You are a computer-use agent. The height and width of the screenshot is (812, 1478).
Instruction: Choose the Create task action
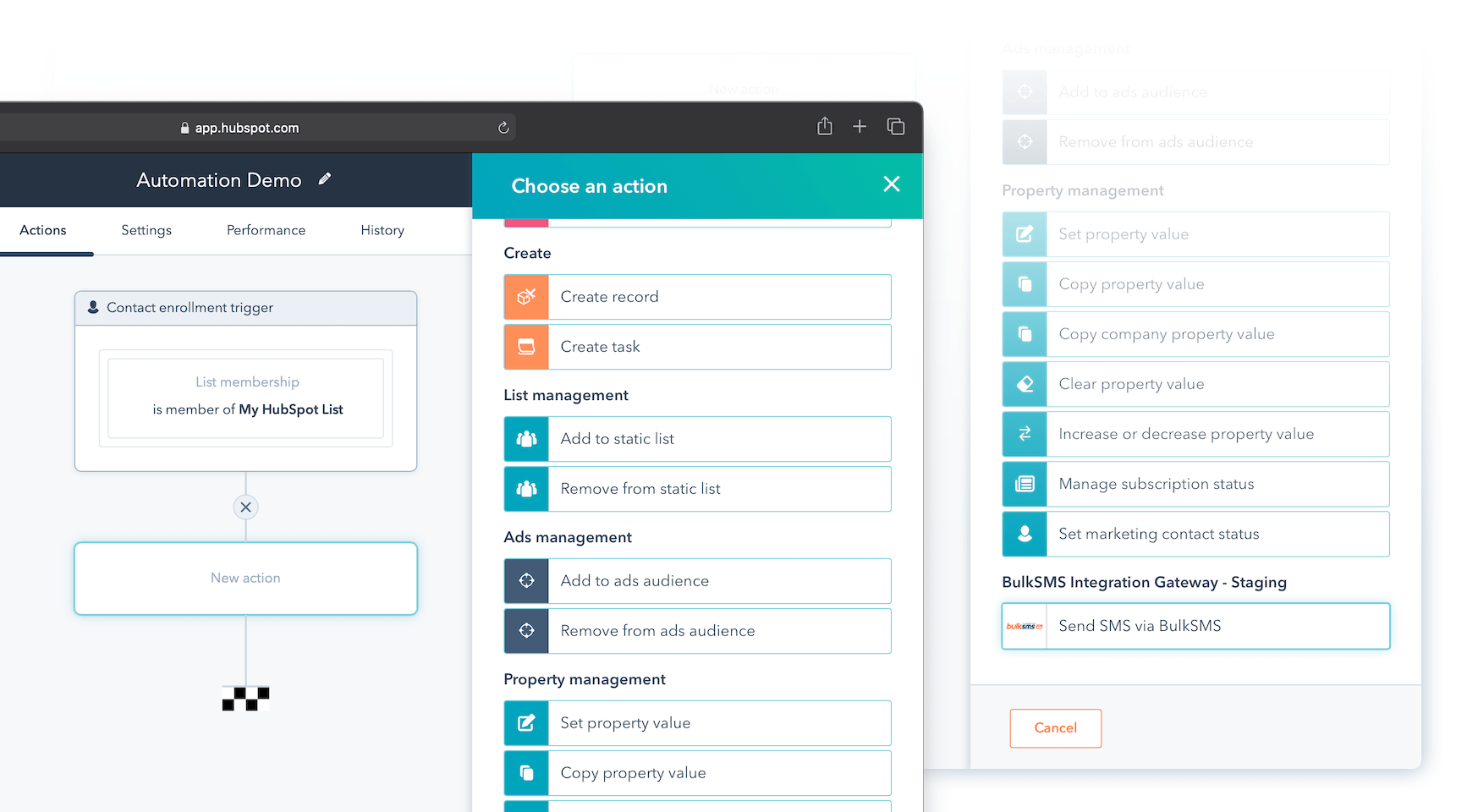click(x=697, y=347)
